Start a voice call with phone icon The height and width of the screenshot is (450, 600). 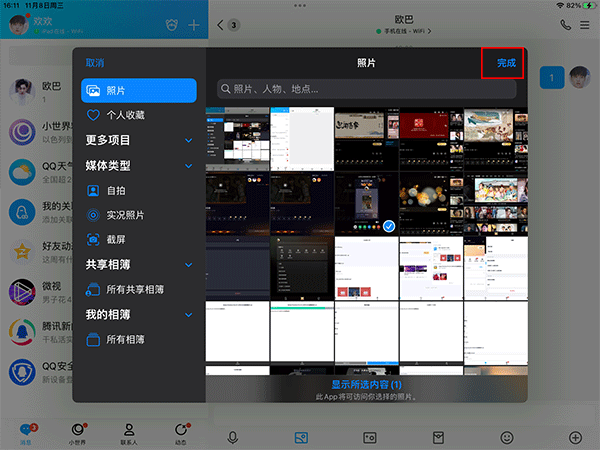pyautogui.click(x=566, y=25)
